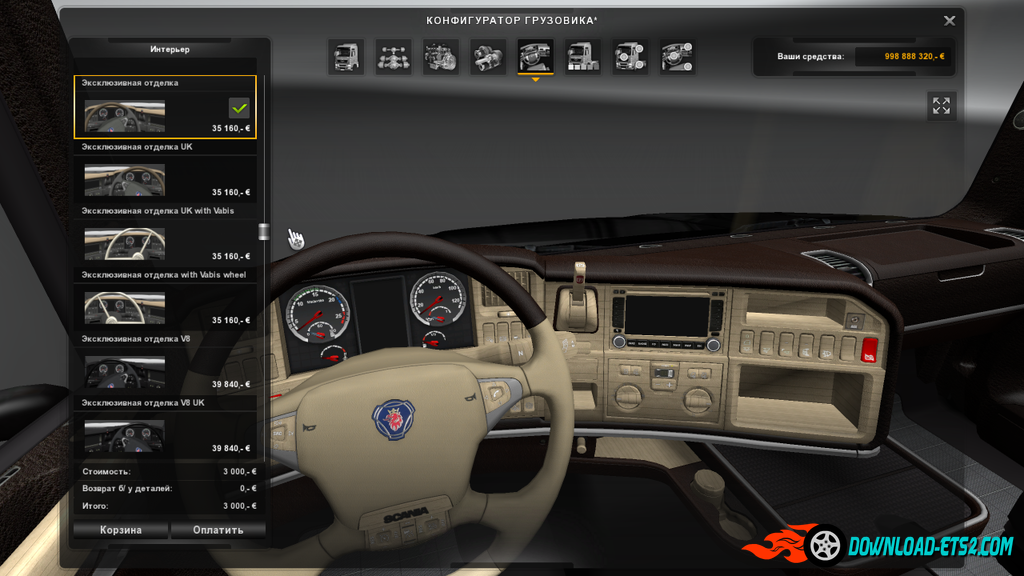This screenshot has width=1024, height=576.
Task: Select Эксклюзивная отделка with Vabis wheel
Action: click(x=165, y=300)
